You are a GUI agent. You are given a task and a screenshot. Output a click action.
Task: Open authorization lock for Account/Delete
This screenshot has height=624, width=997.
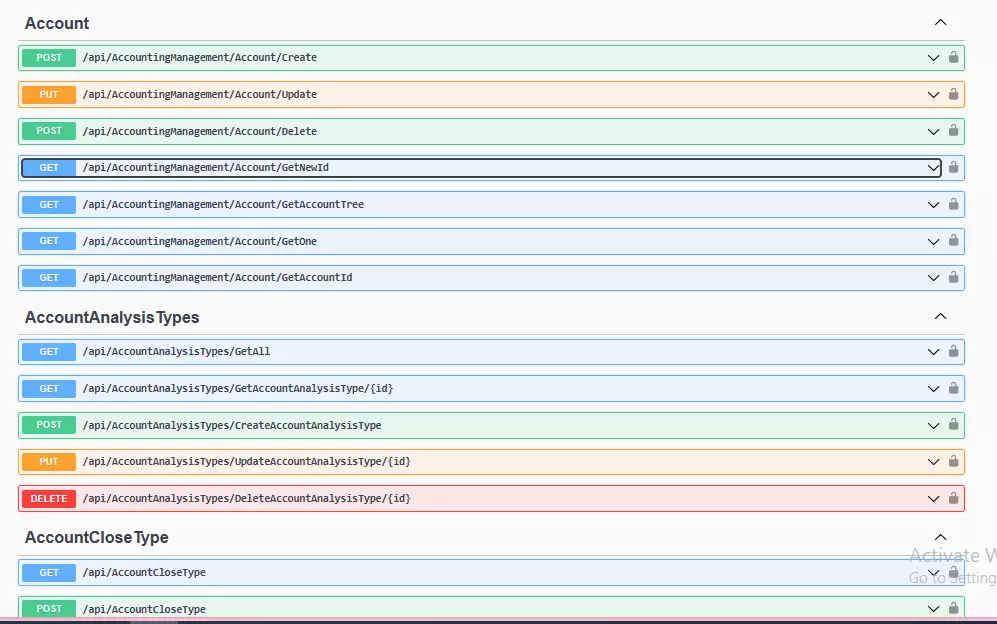click(952, 131)
